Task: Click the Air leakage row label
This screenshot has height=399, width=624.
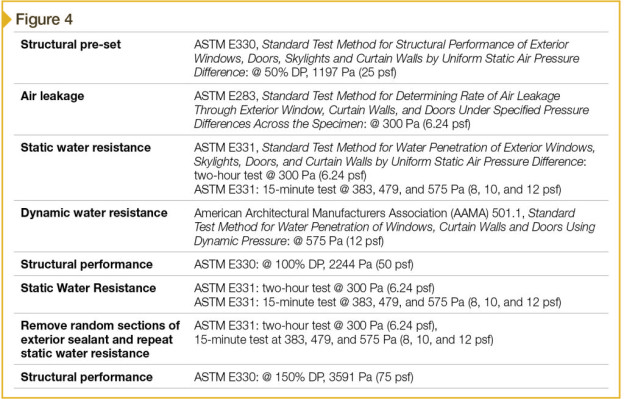Action: [52, 96]
